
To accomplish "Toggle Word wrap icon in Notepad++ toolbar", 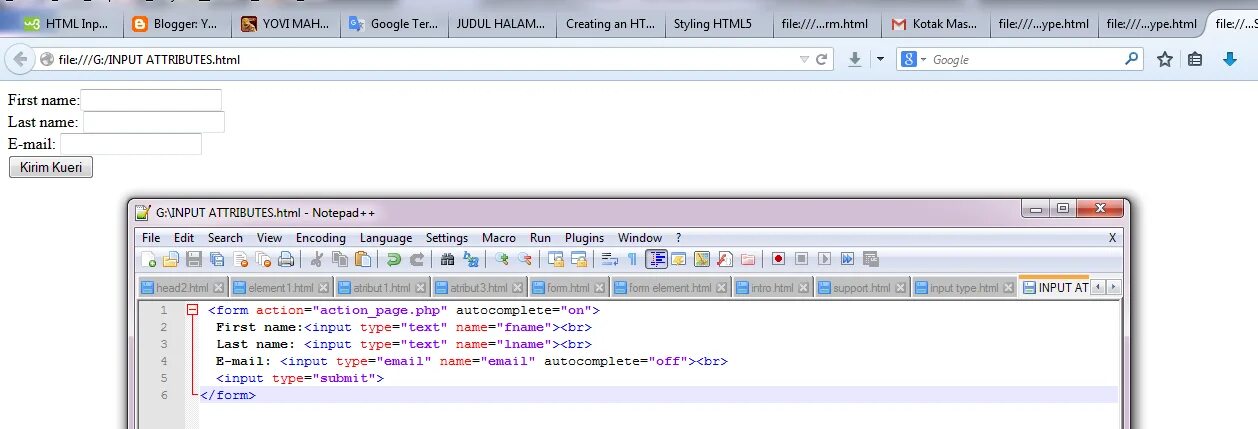I will tap(609, 260).
